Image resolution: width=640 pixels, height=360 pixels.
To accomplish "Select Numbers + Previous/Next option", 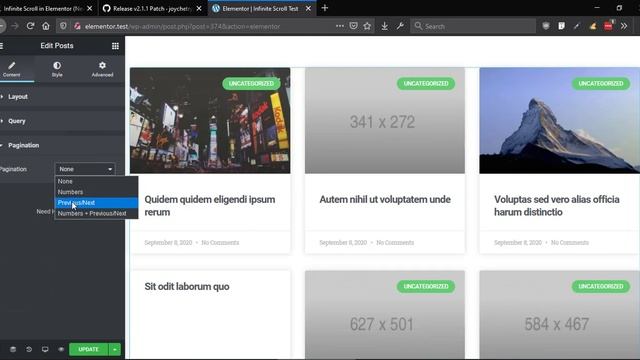I will pos(96,213).
